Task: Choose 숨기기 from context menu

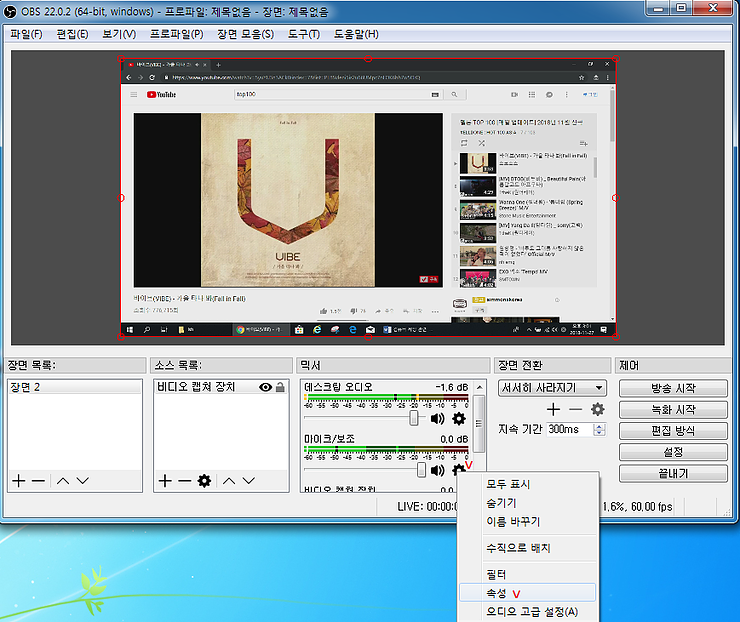Action: coord(528,503)
